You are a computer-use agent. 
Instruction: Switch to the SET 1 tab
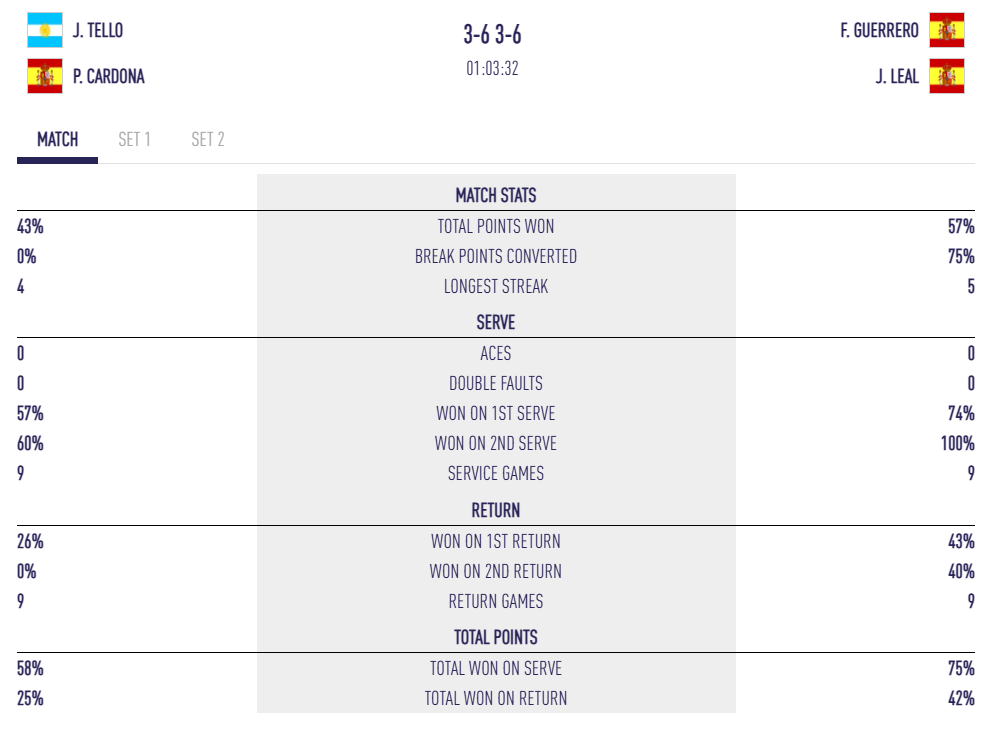point(134,140)
